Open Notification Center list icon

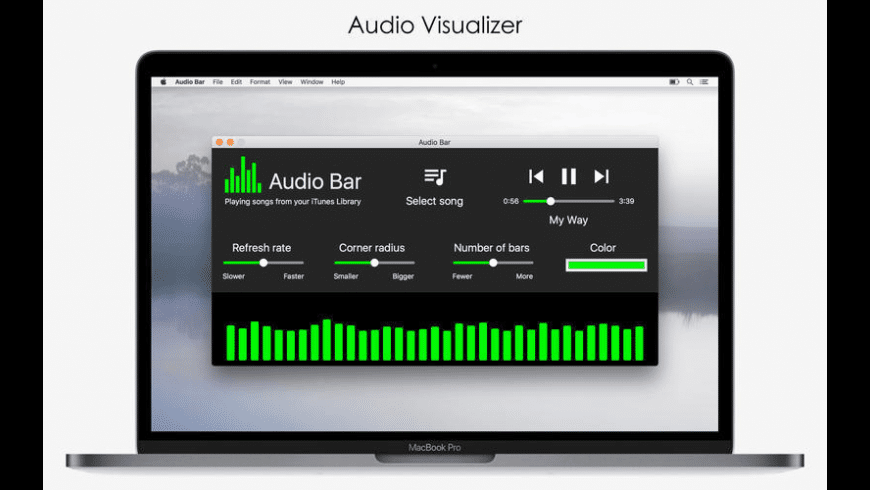[x=704, y=82]
